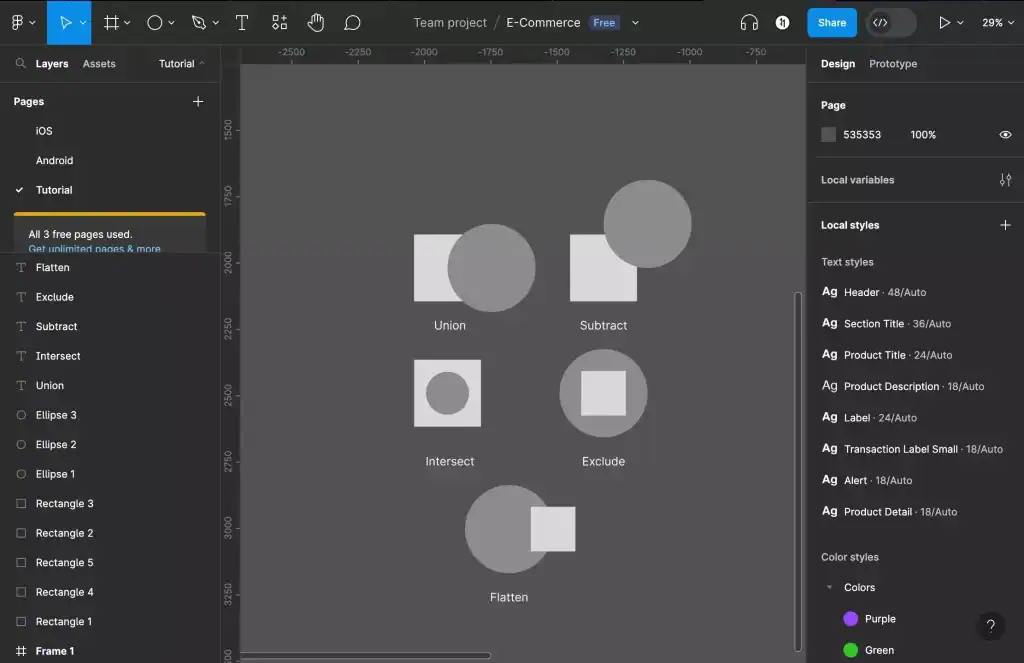Toggle page visibility with the eye icon
Screen dimensions: 1024x663
(x=1005, y=133)
